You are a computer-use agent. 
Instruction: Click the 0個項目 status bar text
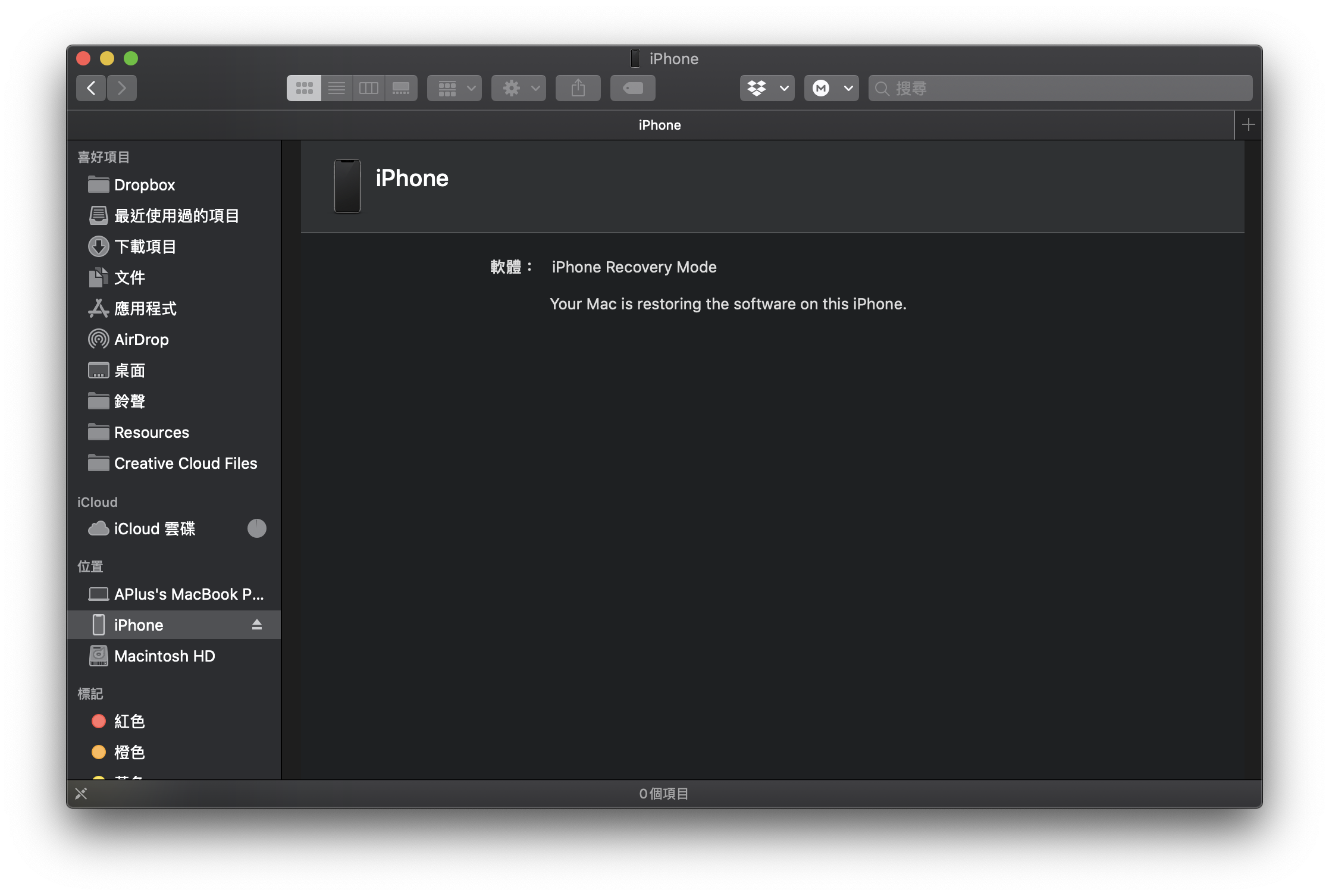pos(664,794)
